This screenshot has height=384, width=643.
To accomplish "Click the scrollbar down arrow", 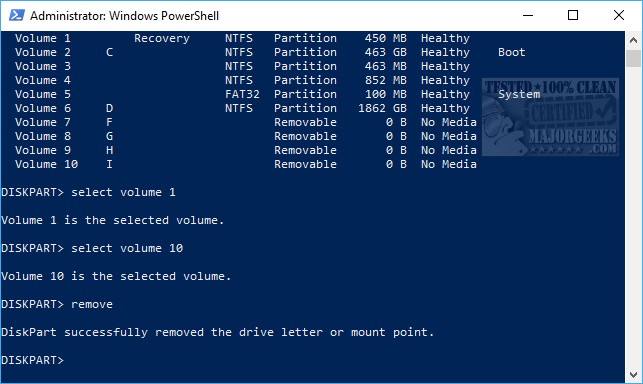I will point(633,374).
